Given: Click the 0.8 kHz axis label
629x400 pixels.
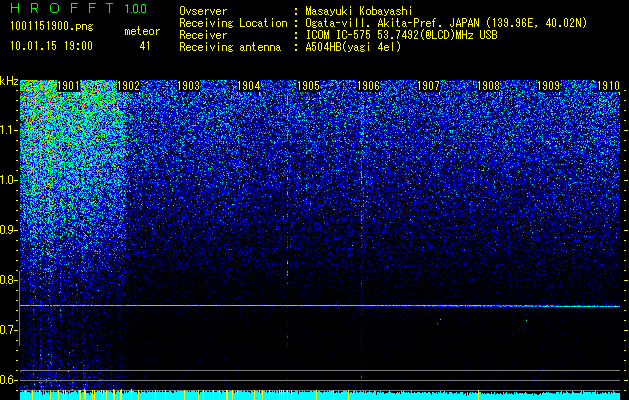Looking at the screenshot, I should (x=8, y=280).
